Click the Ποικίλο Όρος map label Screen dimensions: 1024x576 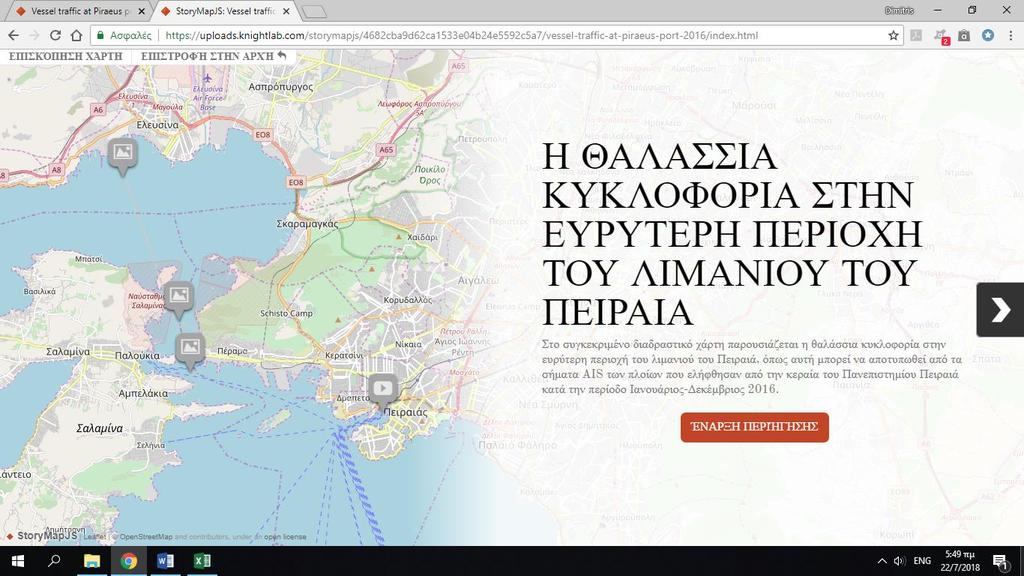click(x=430, y=174)
